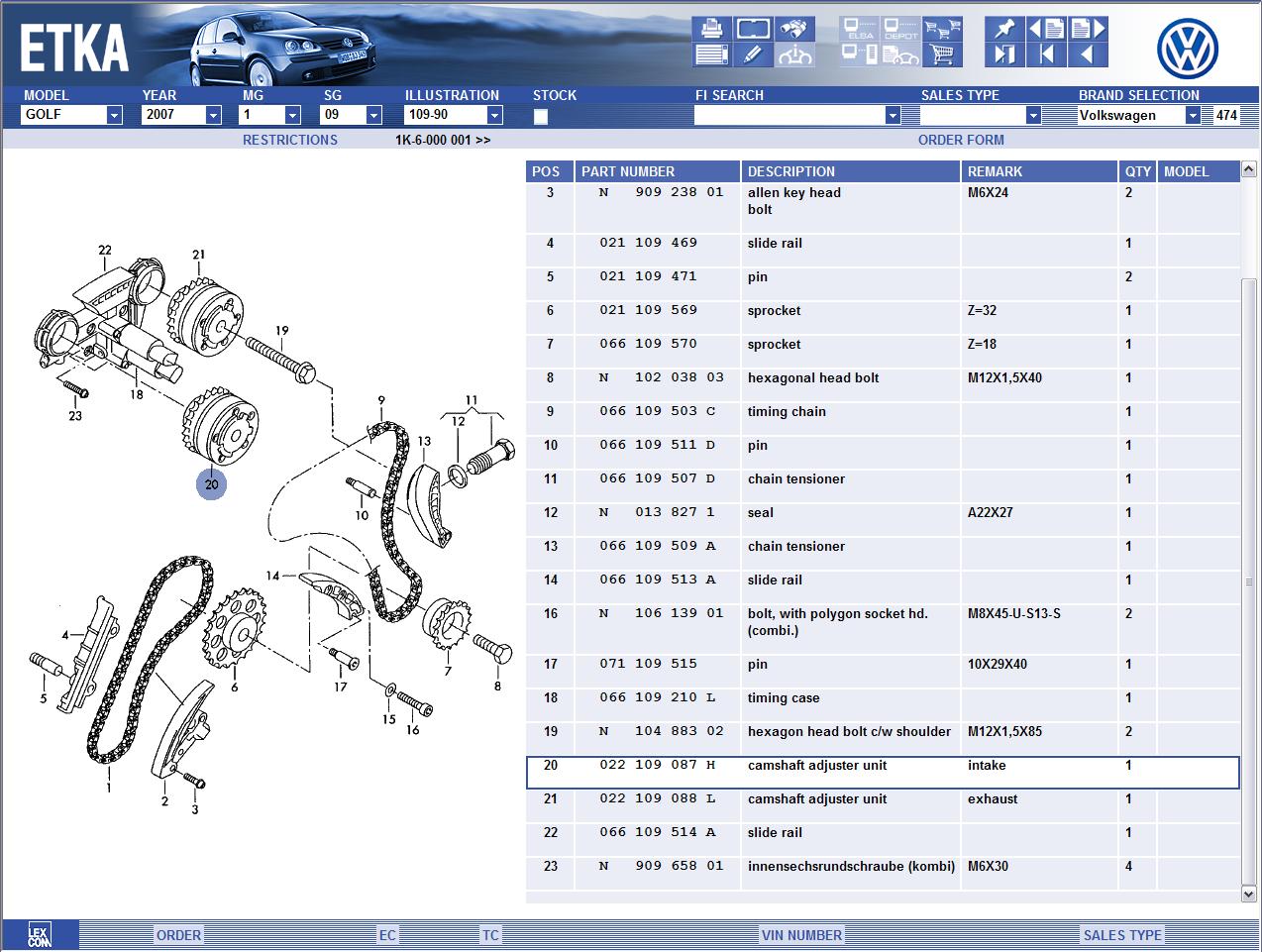Open the single shopping cart icon
Screen dimensions: 1262x952
point(942,54)
